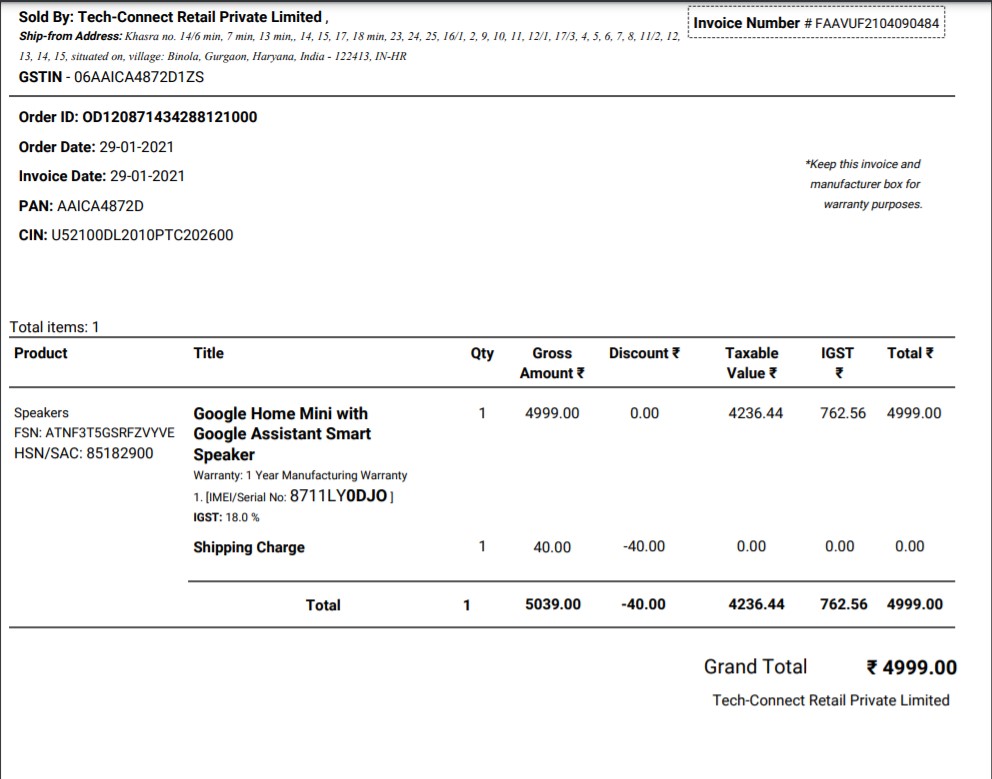Click the Taxable Value column header
Screen dimensions: 992x779
pyautogui.click(x=752, y=363)
